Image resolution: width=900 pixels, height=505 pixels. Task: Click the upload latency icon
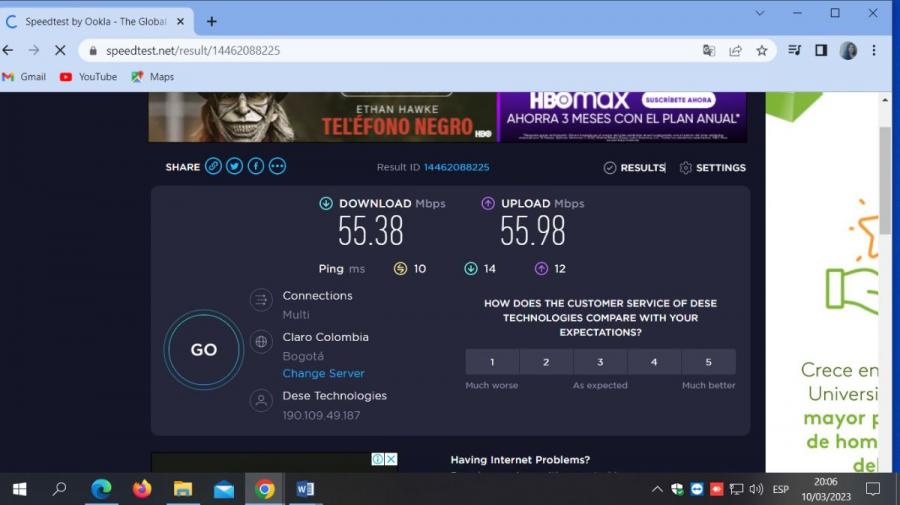[541, 269]
